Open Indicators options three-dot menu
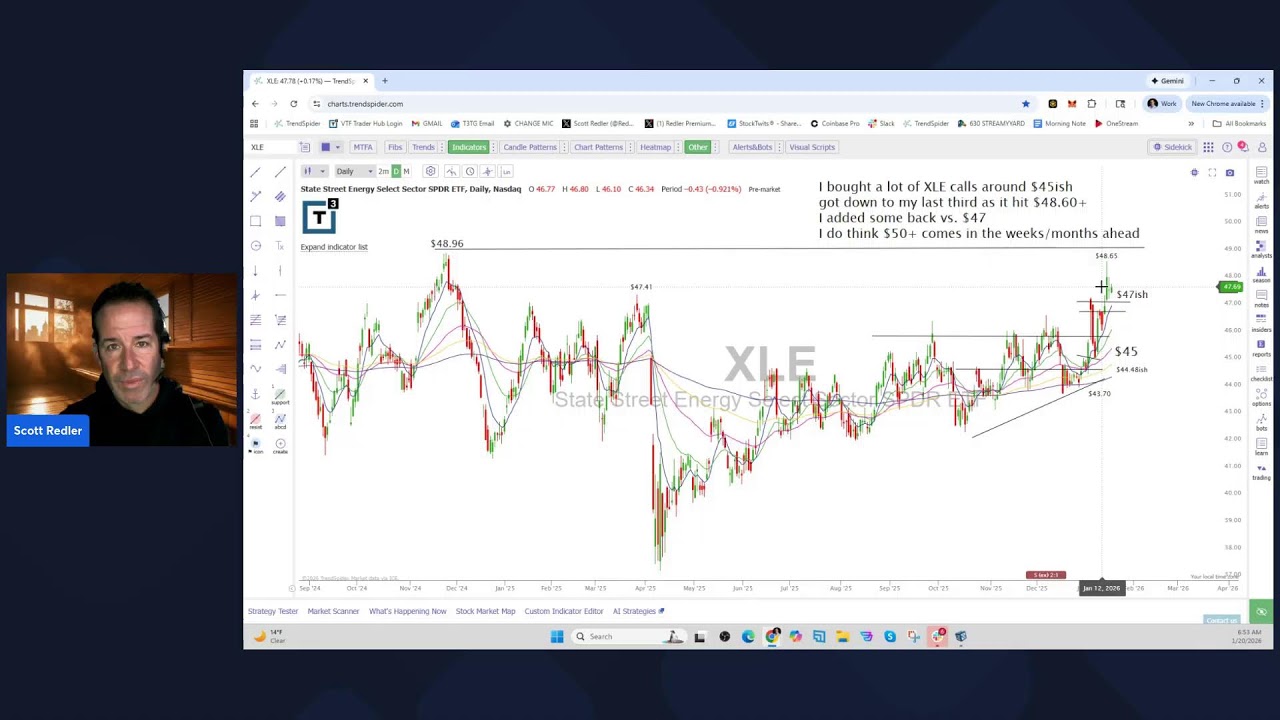Screen dimensions: 1280x720 pyautogui.click(x=493, y=147)
